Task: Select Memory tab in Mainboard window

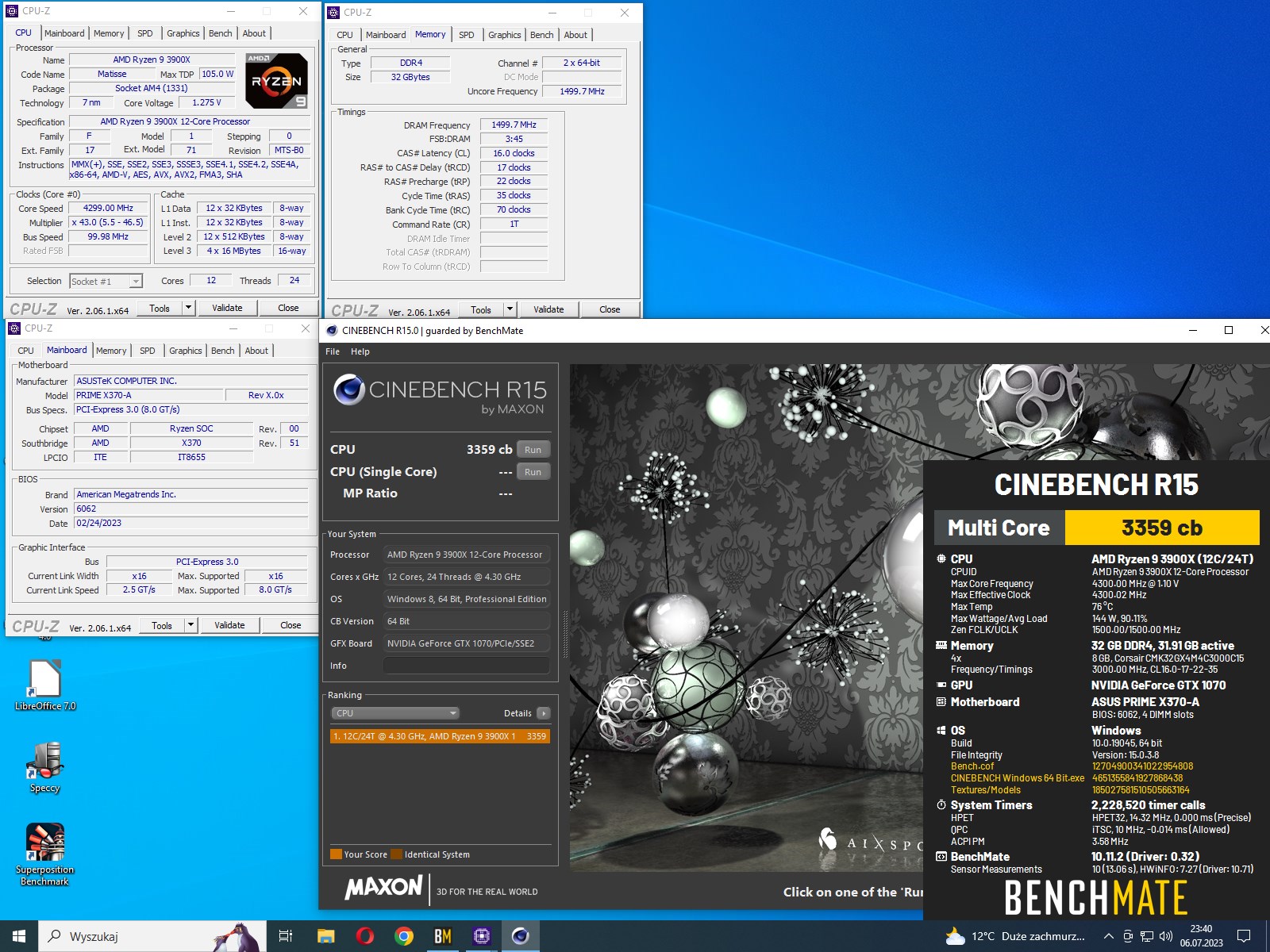Action: point(111,351)
